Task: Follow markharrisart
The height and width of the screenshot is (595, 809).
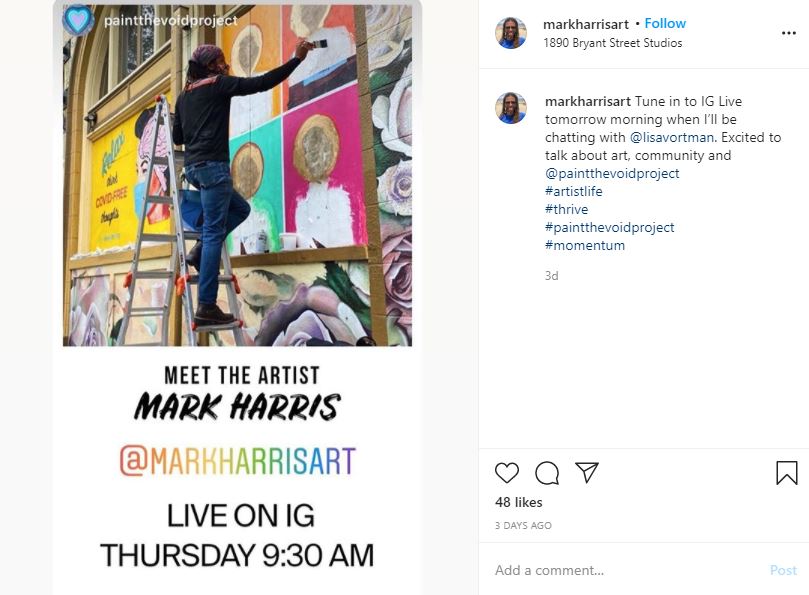Action: [x=665, y=23]
